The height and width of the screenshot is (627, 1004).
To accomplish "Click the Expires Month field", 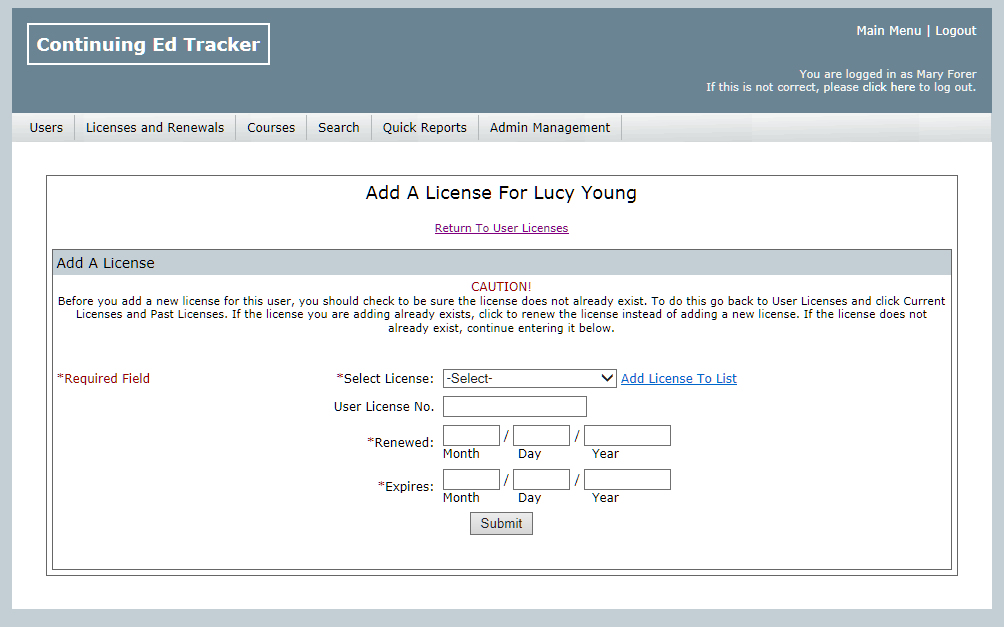I will tap(471, 480).
